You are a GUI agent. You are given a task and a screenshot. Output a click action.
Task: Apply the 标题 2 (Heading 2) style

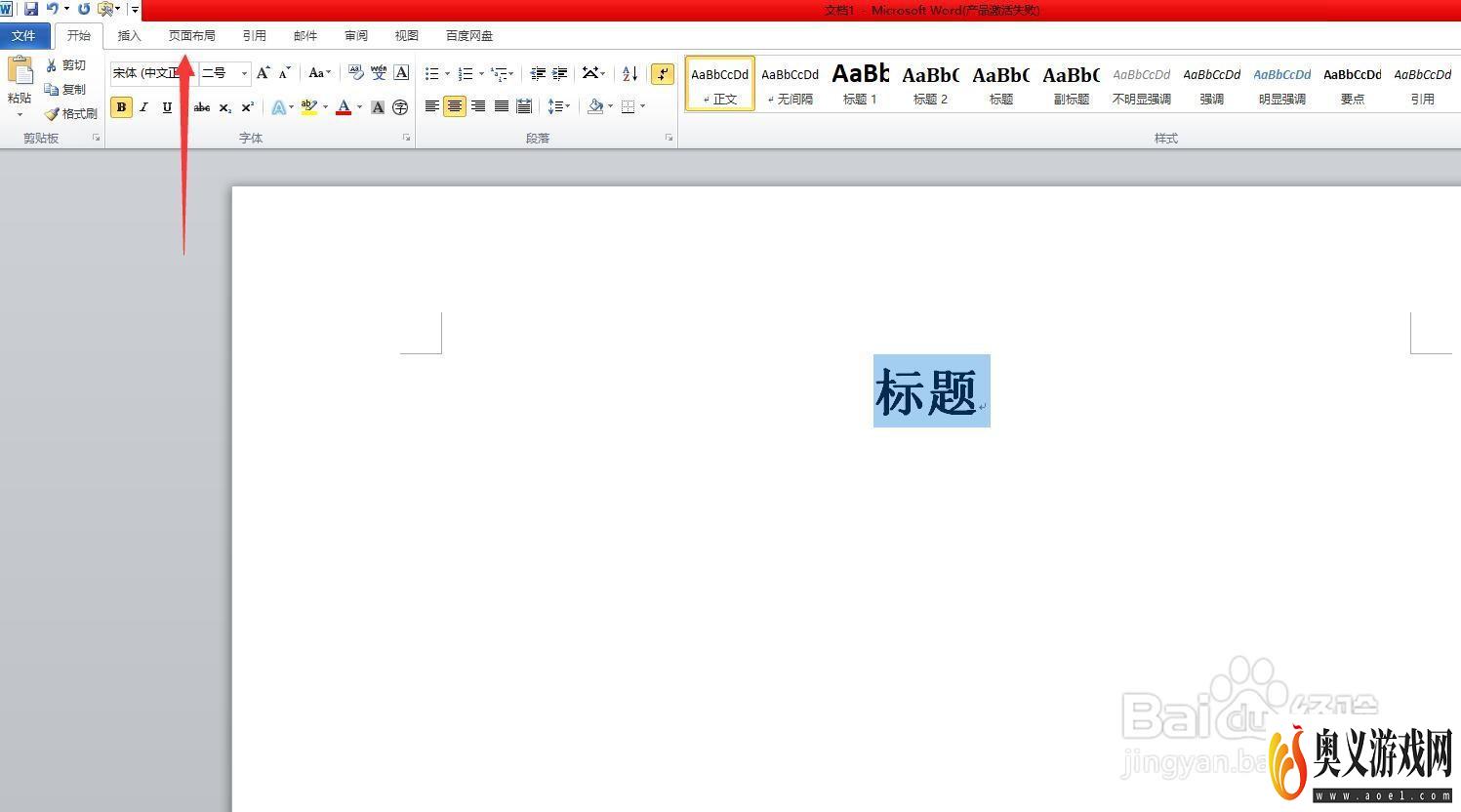pyautogui.click(x=931, y=84)
